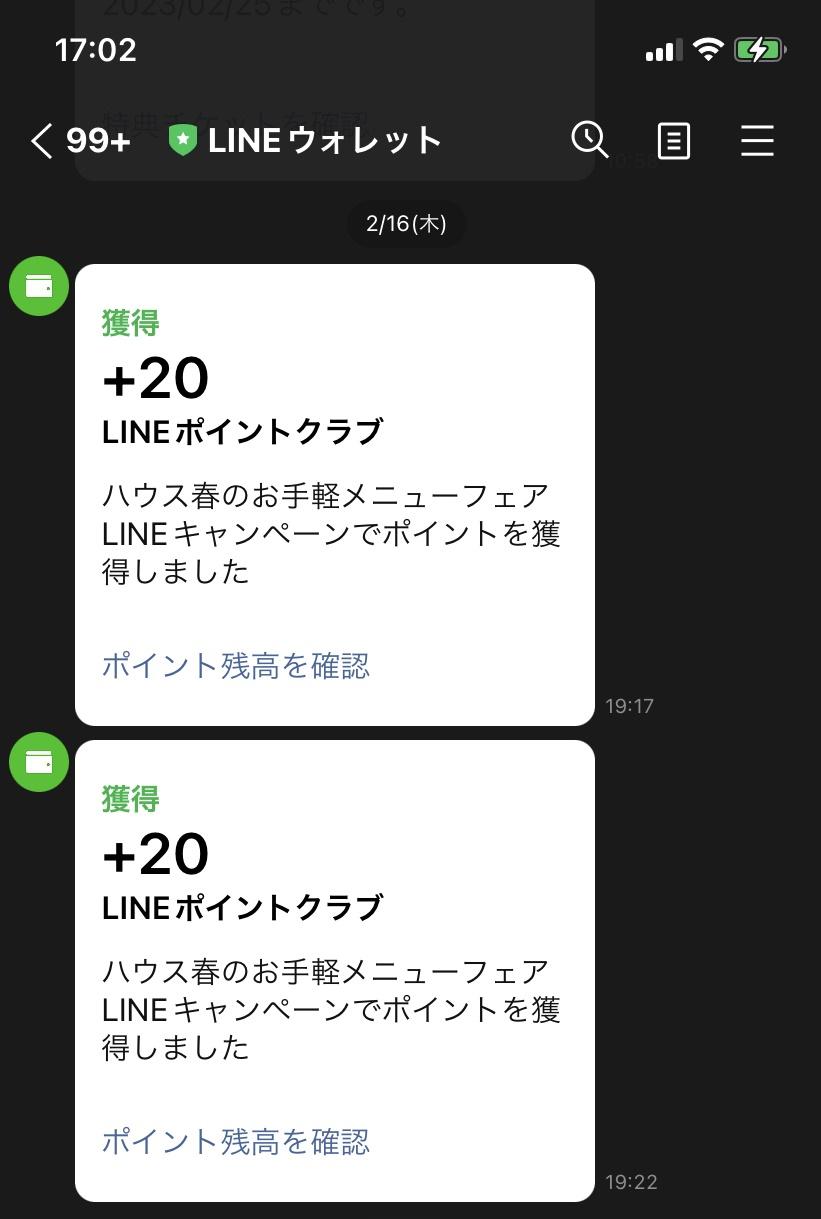Tap the back chevron arrow

42,141
